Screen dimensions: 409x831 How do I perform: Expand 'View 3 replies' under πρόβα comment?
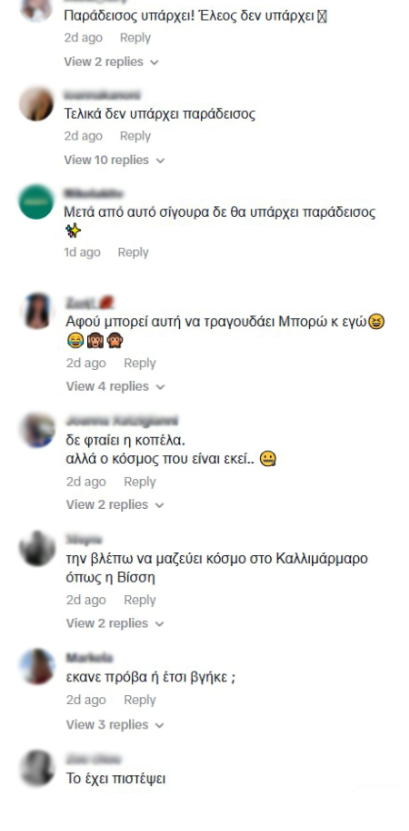(x=115, y=724)
